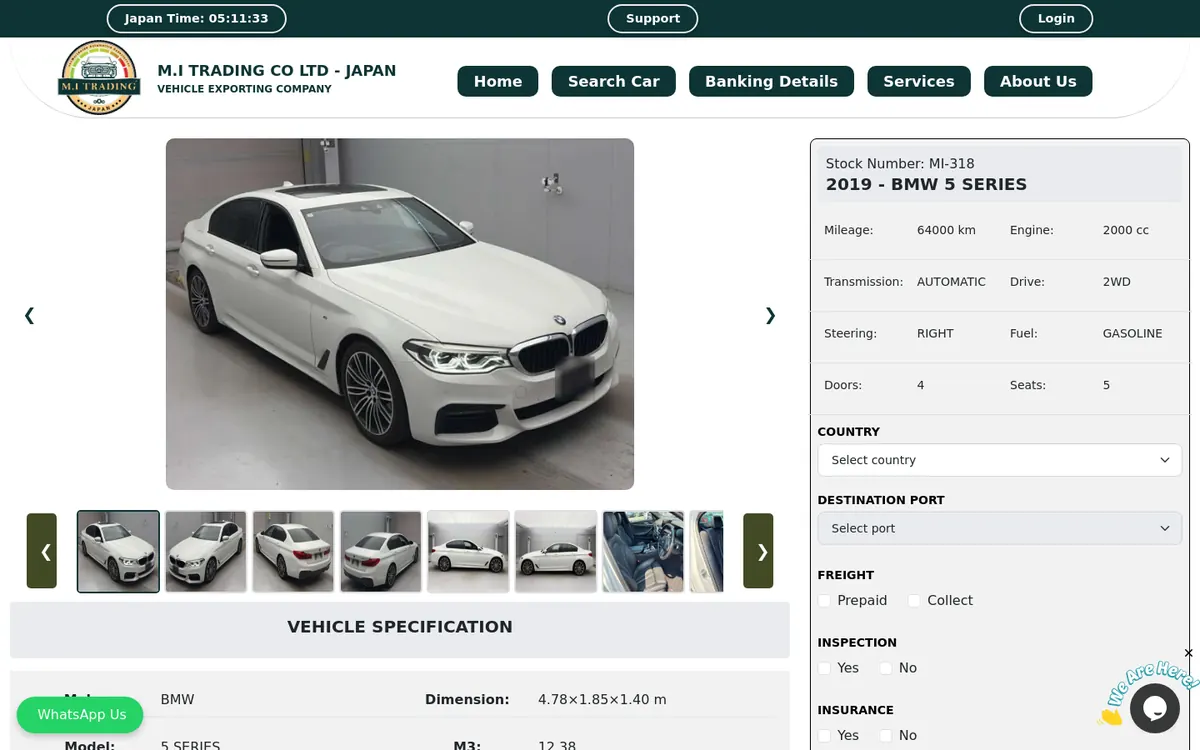The width and height of the screenshot is (1200, 750).
Task: Show the previous main car photo
Action: [29, 315]
